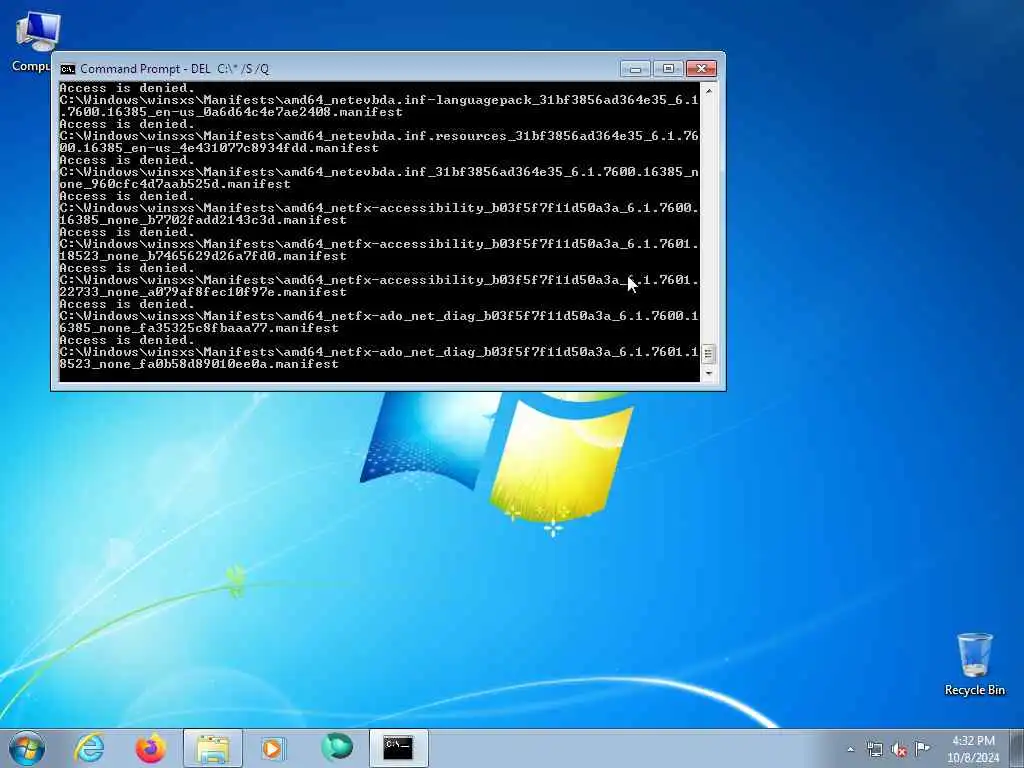
Task: Click the Show desktop button
Action: (x=1017, y=748)
